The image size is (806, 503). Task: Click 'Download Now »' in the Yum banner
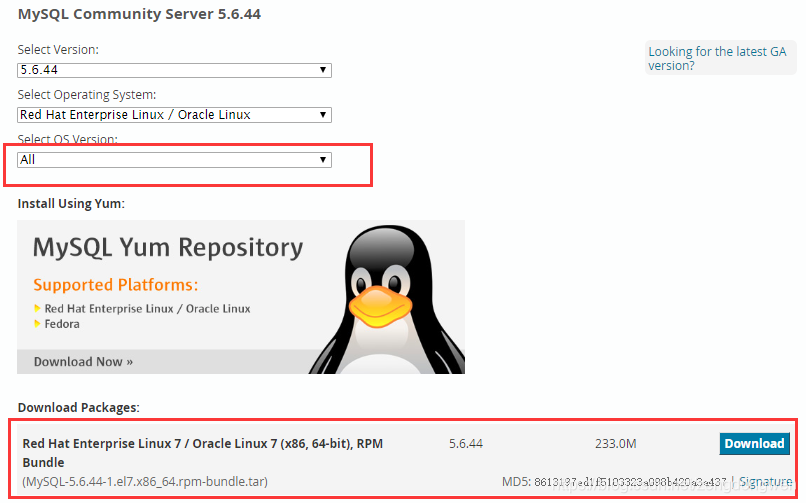[x=83, y=362]
